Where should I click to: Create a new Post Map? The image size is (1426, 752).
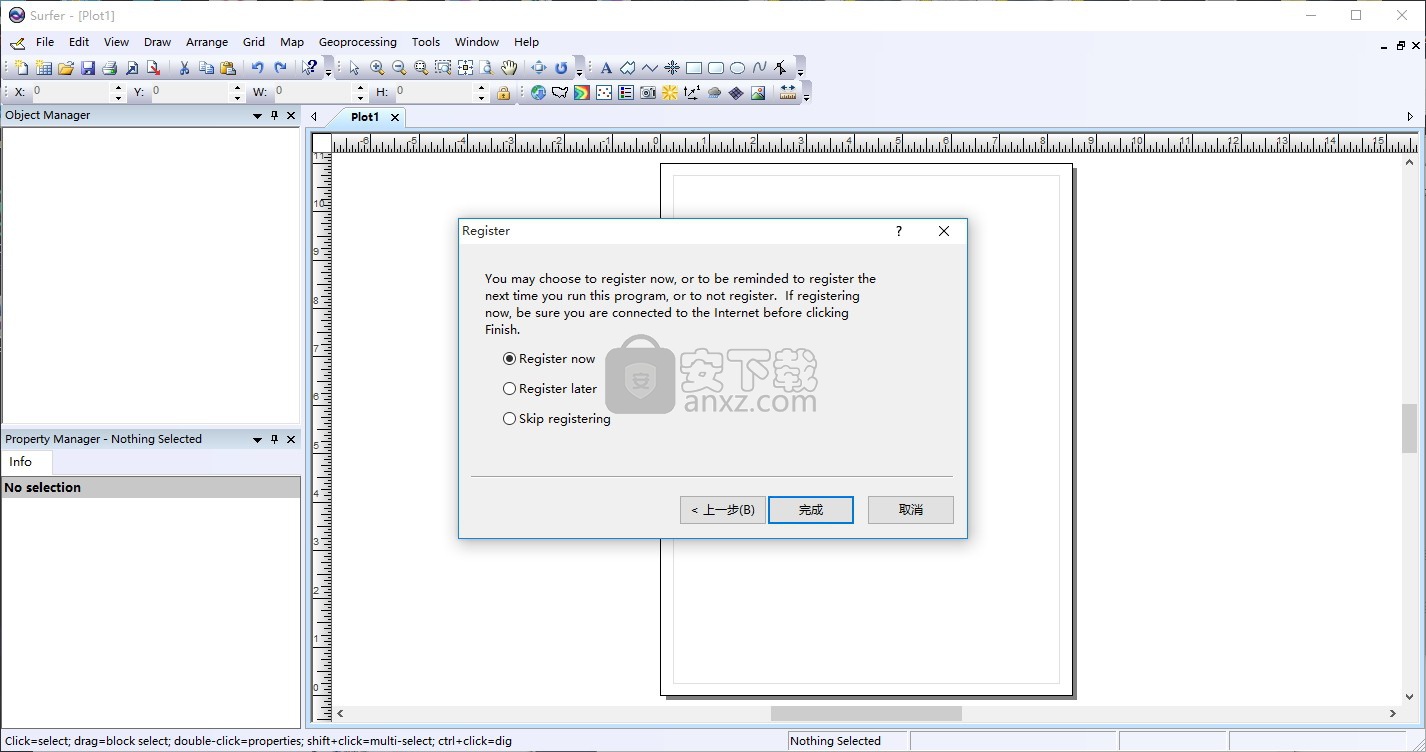[604, 93]
